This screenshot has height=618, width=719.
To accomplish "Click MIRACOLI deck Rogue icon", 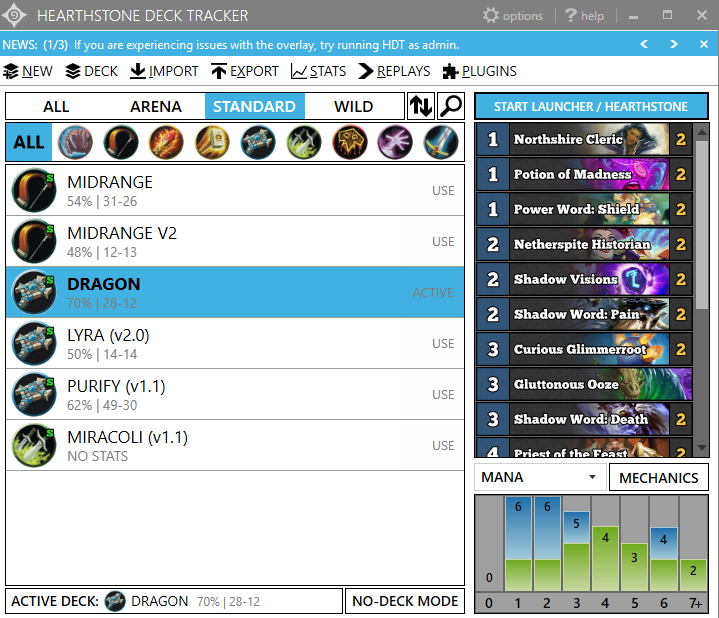I will click(34, 445).
